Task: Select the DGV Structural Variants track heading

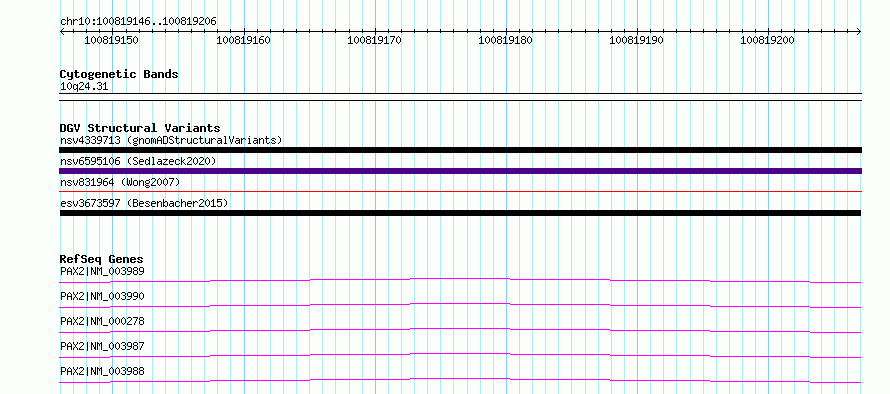Action: pos(140,128)
